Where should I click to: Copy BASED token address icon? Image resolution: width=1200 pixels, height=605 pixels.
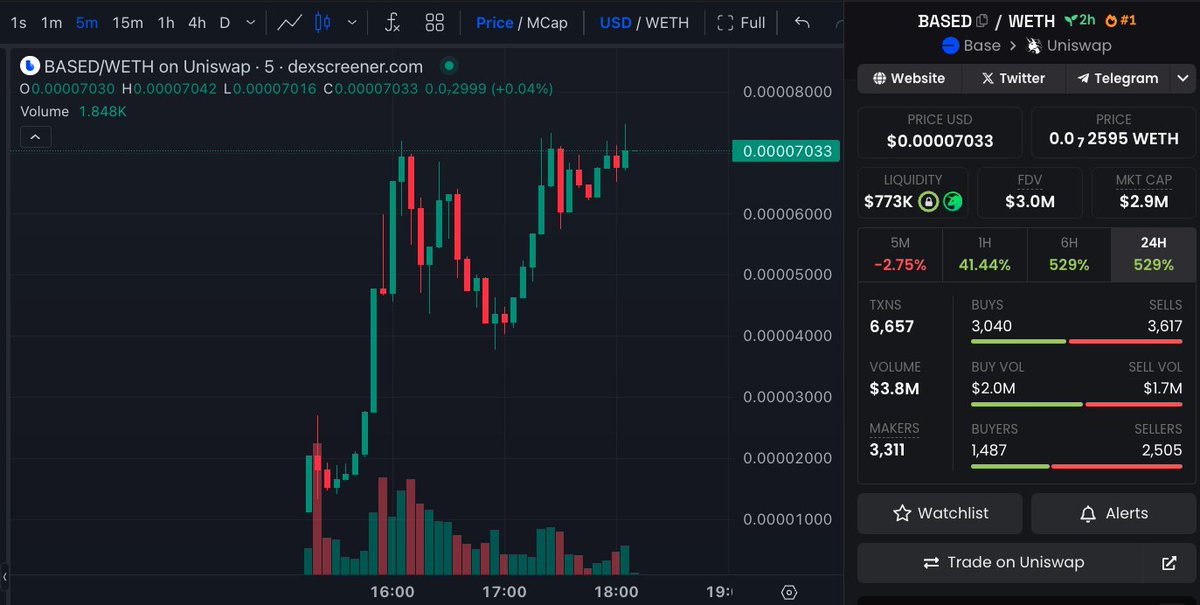982,20
